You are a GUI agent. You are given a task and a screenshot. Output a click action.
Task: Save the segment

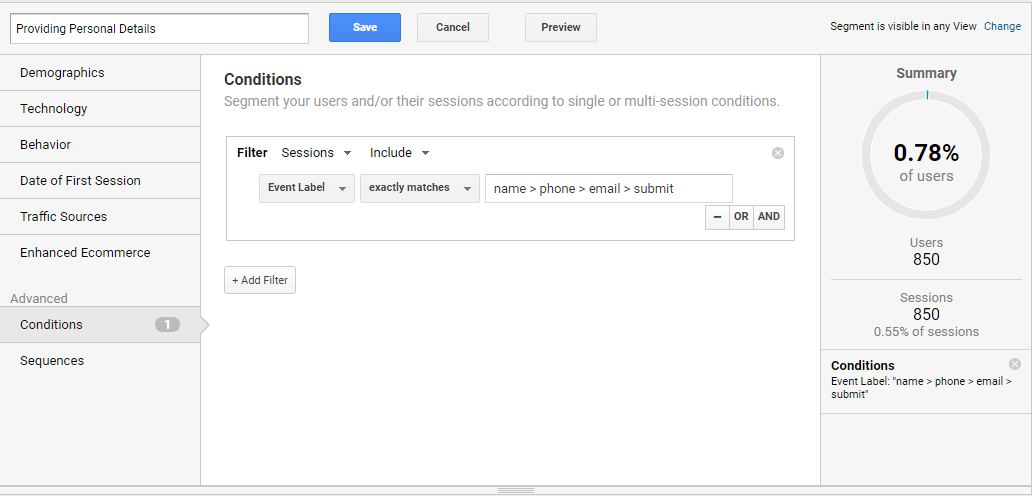point(365,28)
